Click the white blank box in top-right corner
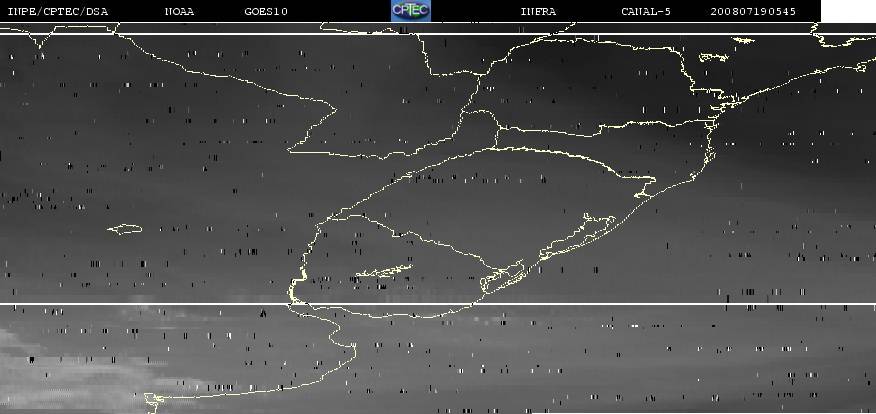The width and height of the screenshot is (876, 414). pos(848,11)
